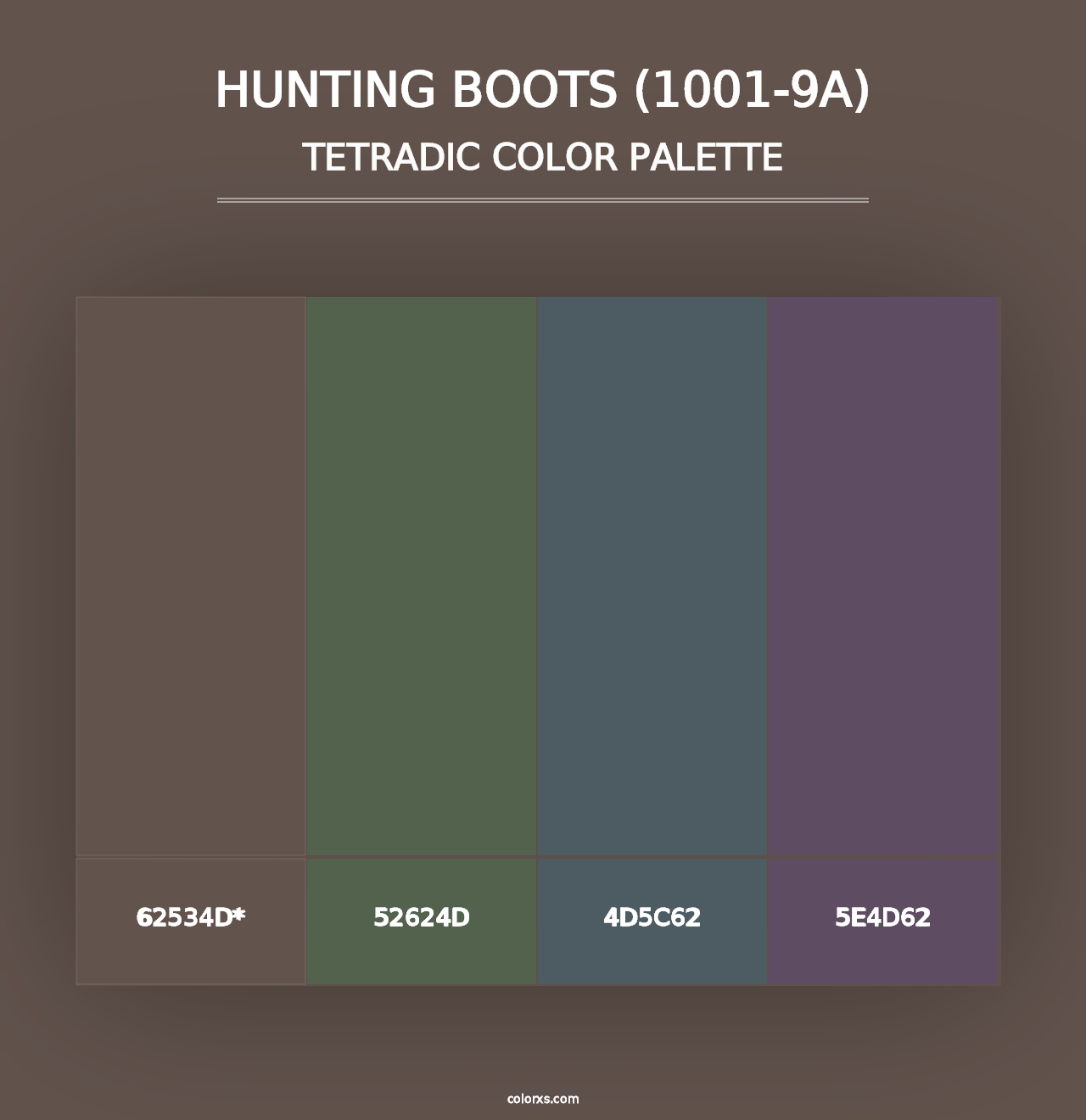The image size is (1086, 1120).
Task: Select the hex code text 62534D*
Action: [191, 917]
